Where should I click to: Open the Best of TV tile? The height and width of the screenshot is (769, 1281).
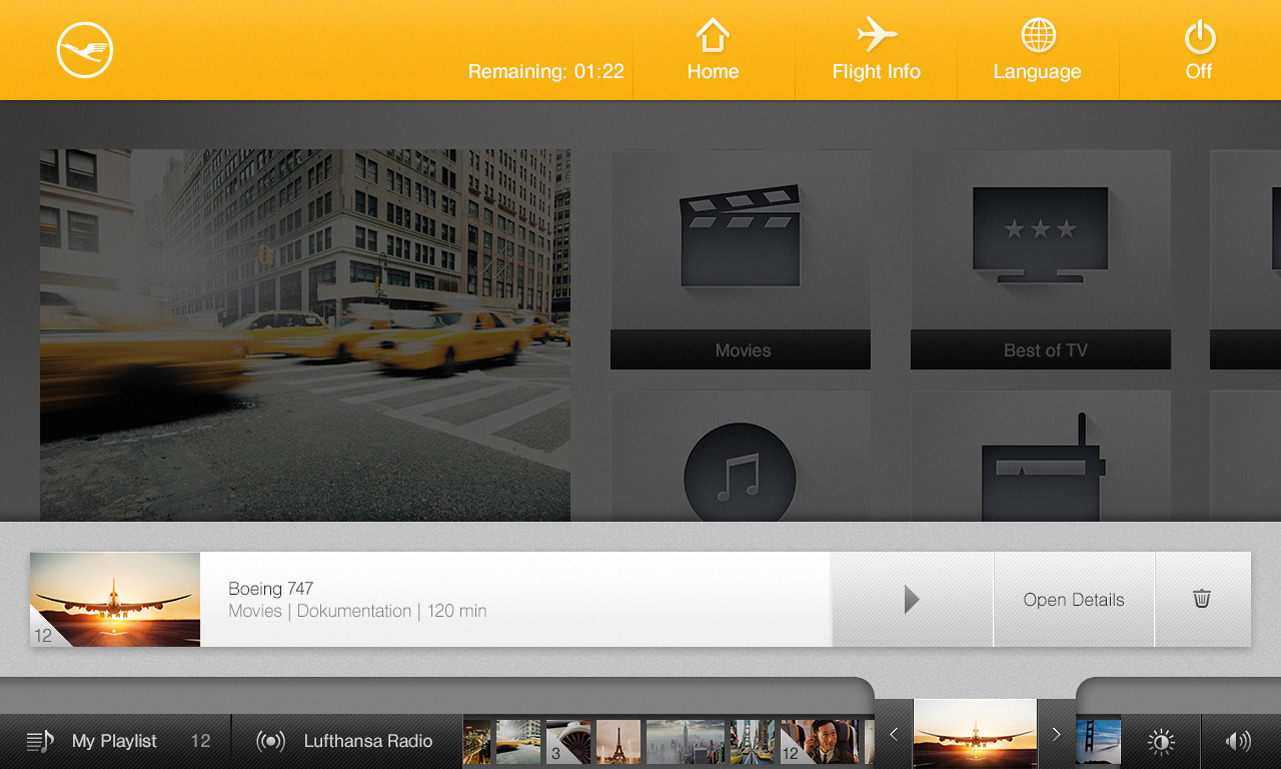coord(1040,260)
